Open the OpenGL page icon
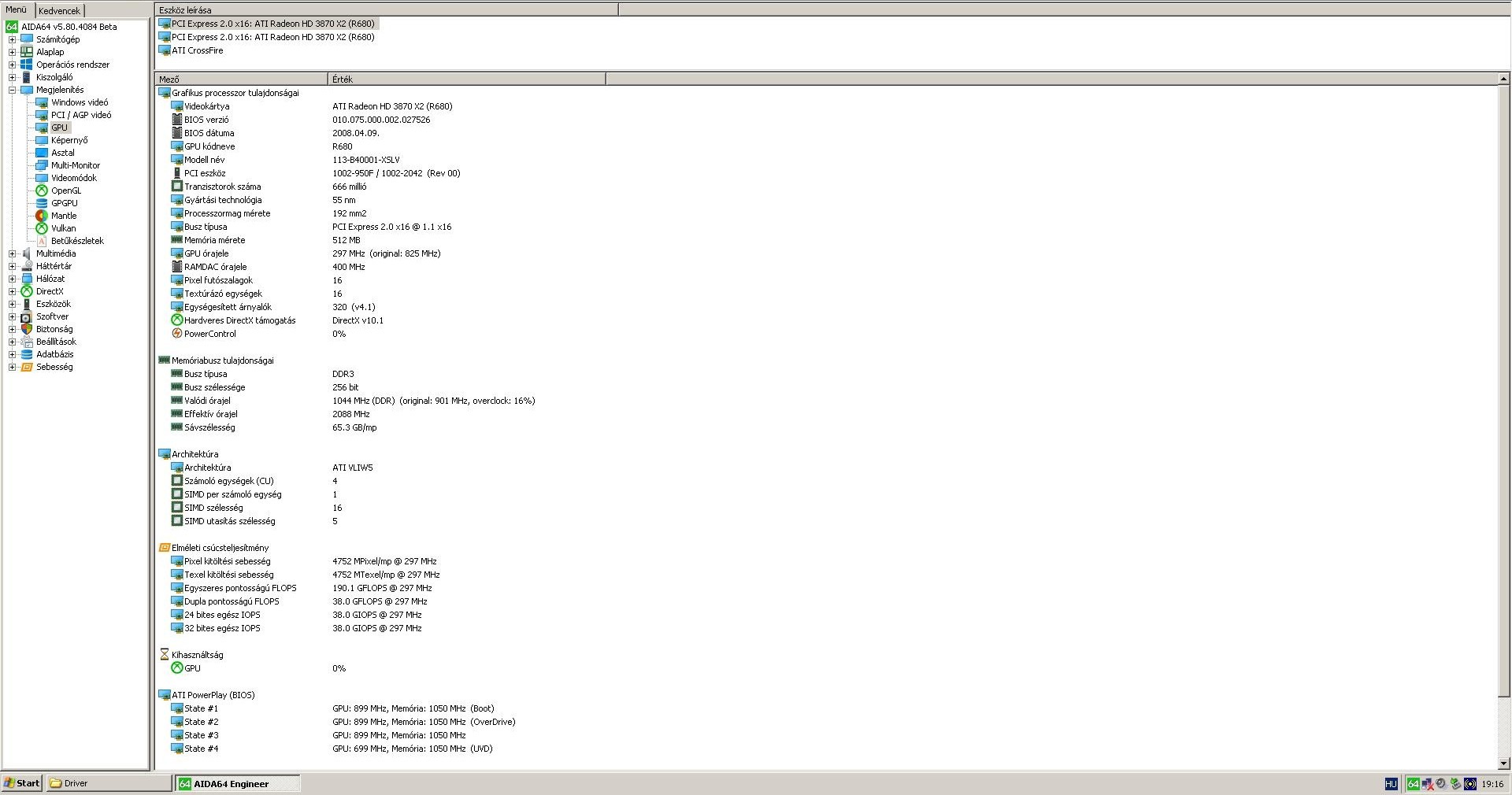Viewport: 1512px width, 795px height. coord(42,190)
